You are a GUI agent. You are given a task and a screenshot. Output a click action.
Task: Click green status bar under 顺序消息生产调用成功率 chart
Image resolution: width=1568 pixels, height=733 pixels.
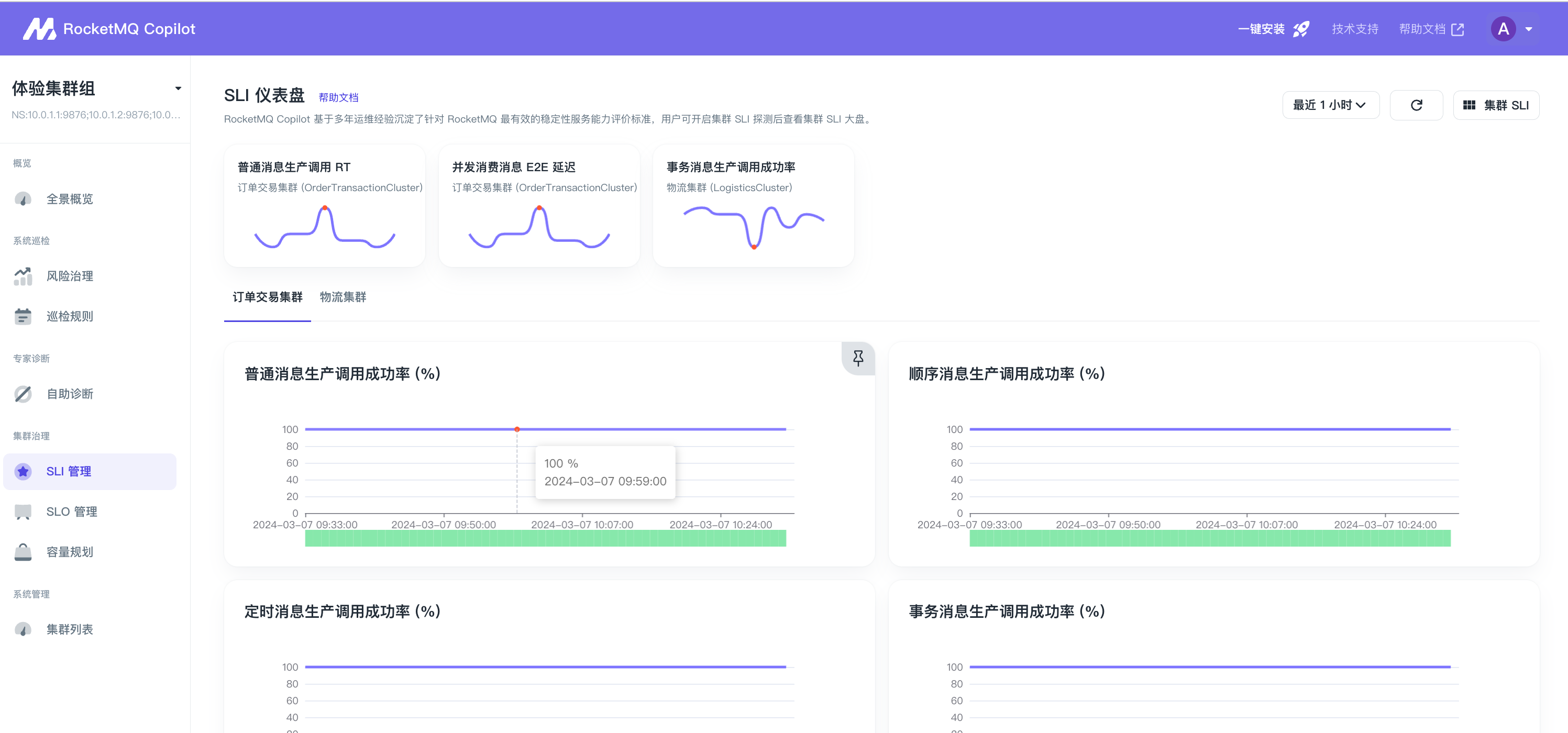1210,538
